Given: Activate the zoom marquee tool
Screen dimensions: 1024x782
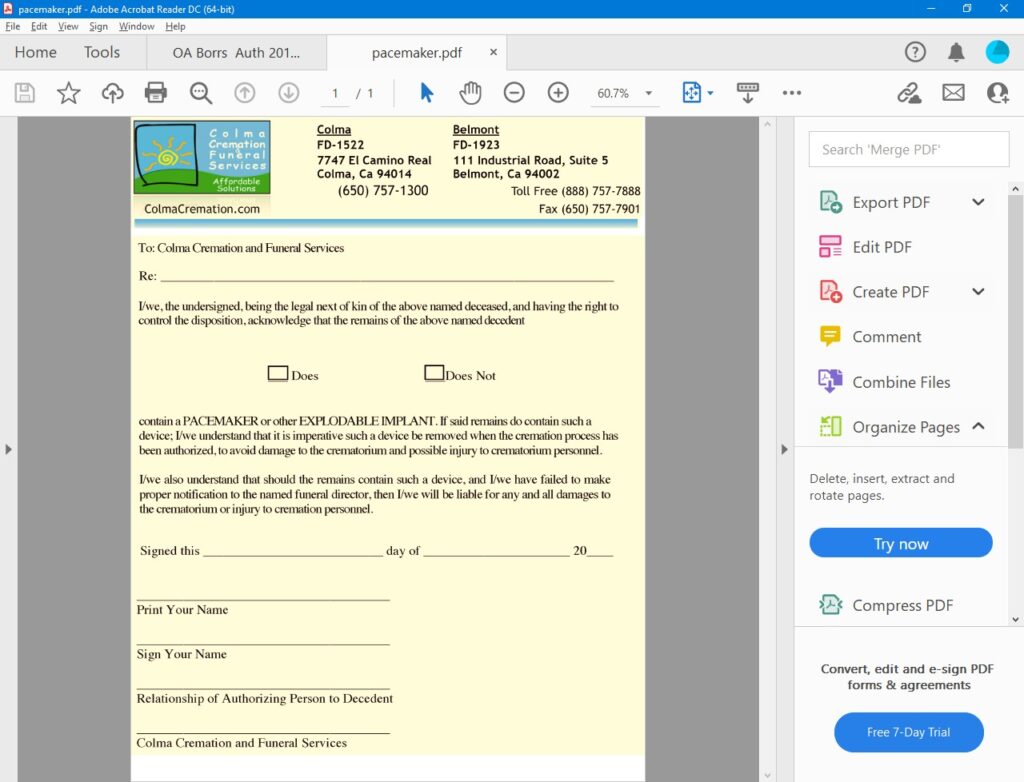Looking at the screenshot, I should pyautogui.click(x=200, y=92).
